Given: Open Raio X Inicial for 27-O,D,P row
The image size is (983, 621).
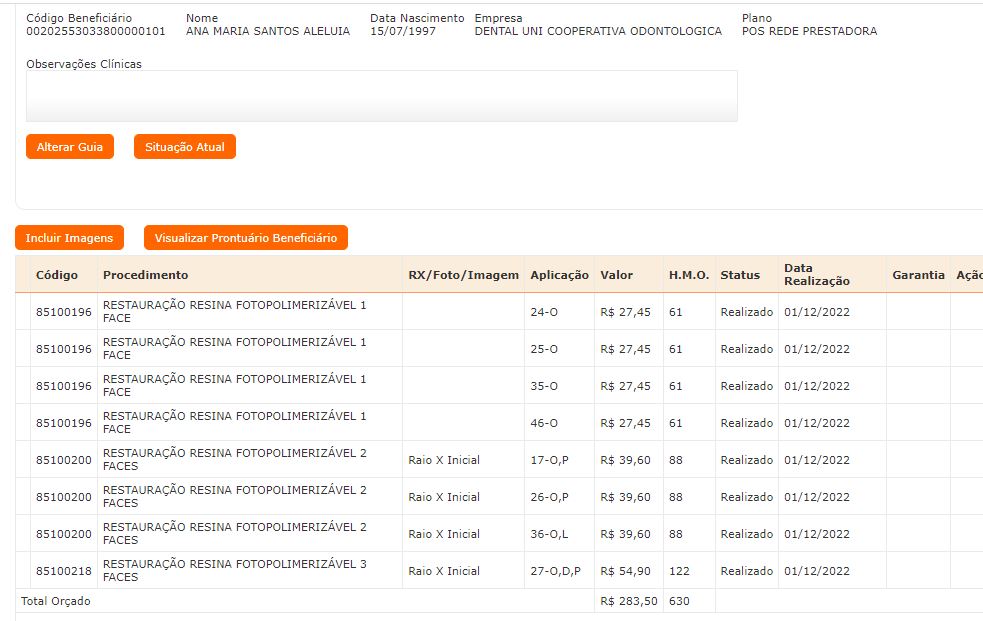Looking at the screenshot, I should pos(444,571).
